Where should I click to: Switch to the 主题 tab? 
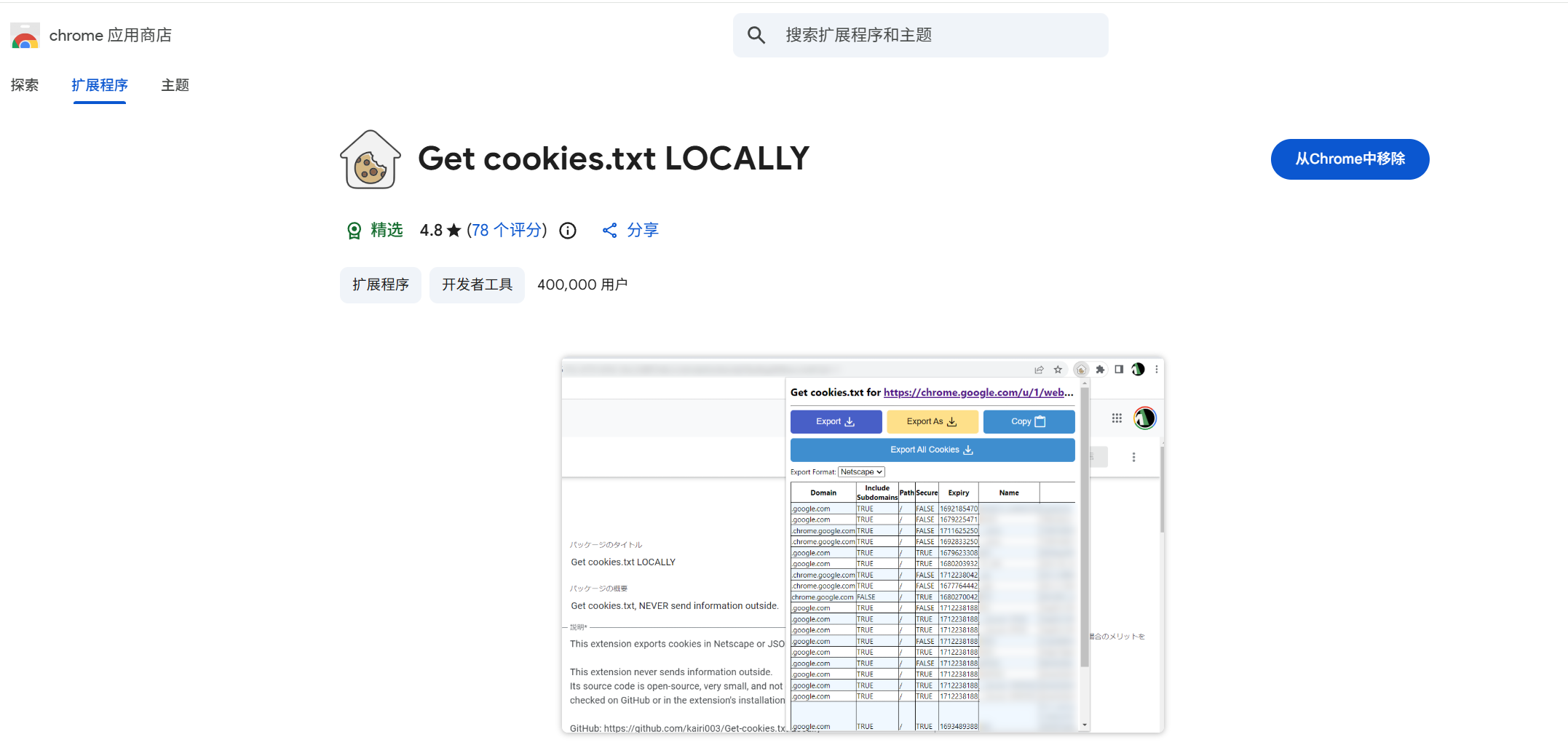click(175, 85)
